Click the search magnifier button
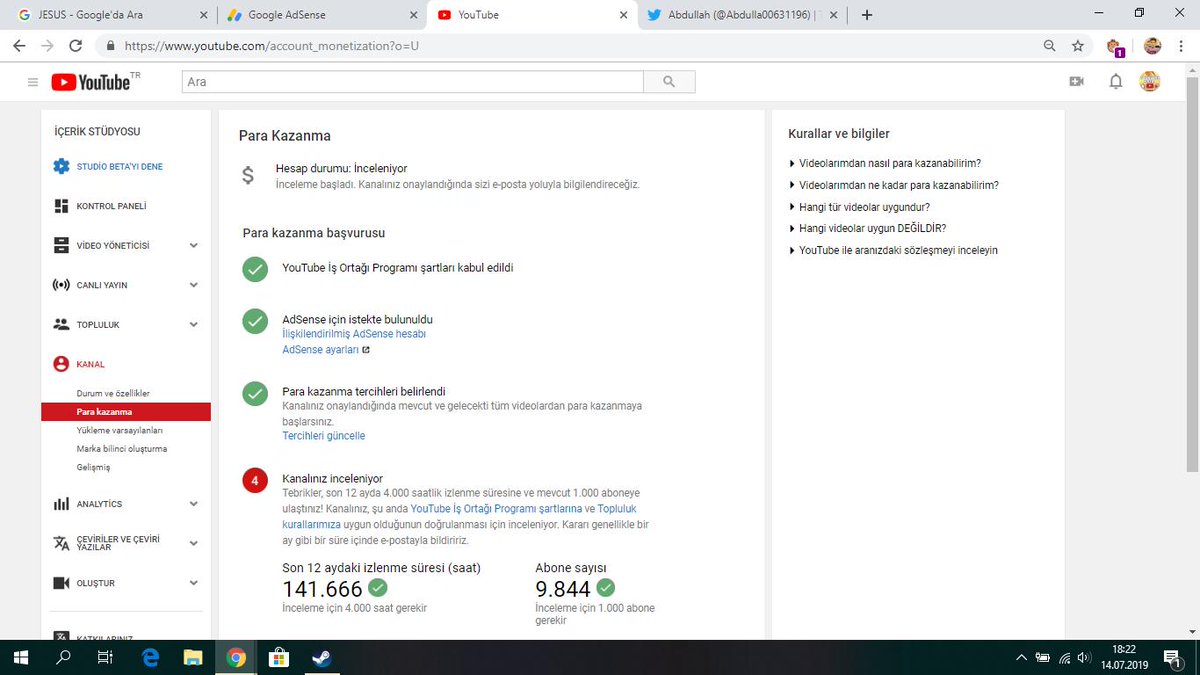This screenshot has width=1200, height=675. tap(669, 82)
